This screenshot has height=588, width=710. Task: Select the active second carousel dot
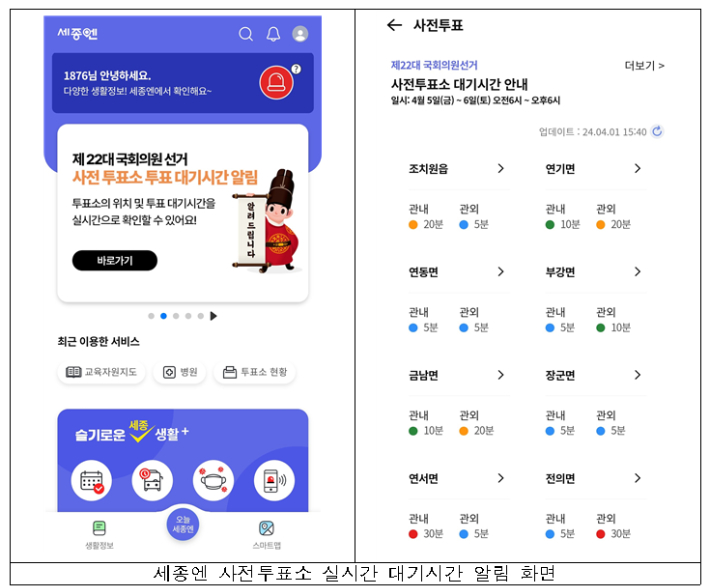pos(163,316)
